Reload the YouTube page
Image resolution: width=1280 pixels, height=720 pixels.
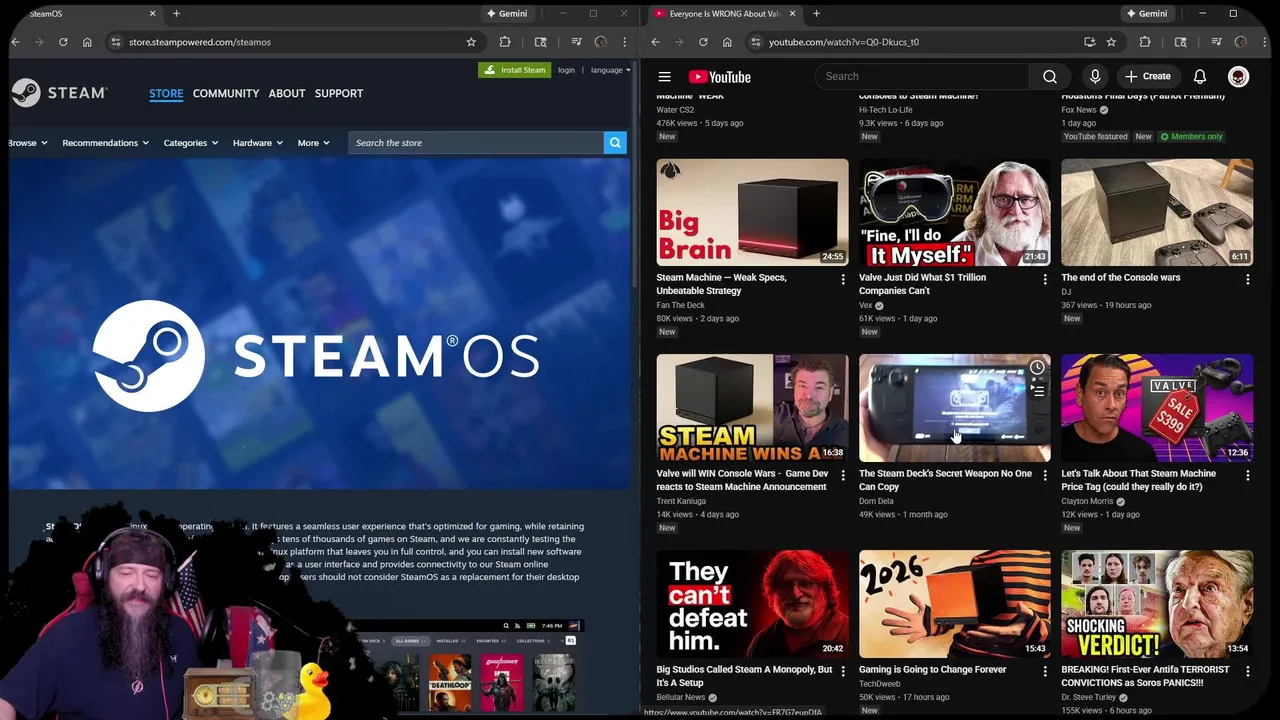point(703,42)
